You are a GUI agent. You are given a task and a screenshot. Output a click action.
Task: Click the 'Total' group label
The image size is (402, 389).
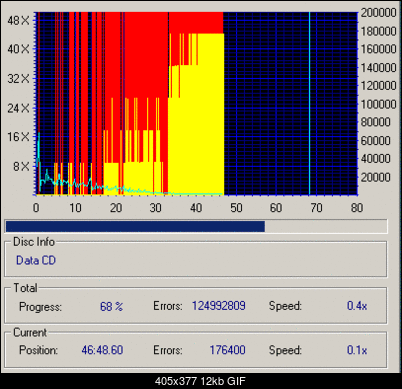[25, 288]
